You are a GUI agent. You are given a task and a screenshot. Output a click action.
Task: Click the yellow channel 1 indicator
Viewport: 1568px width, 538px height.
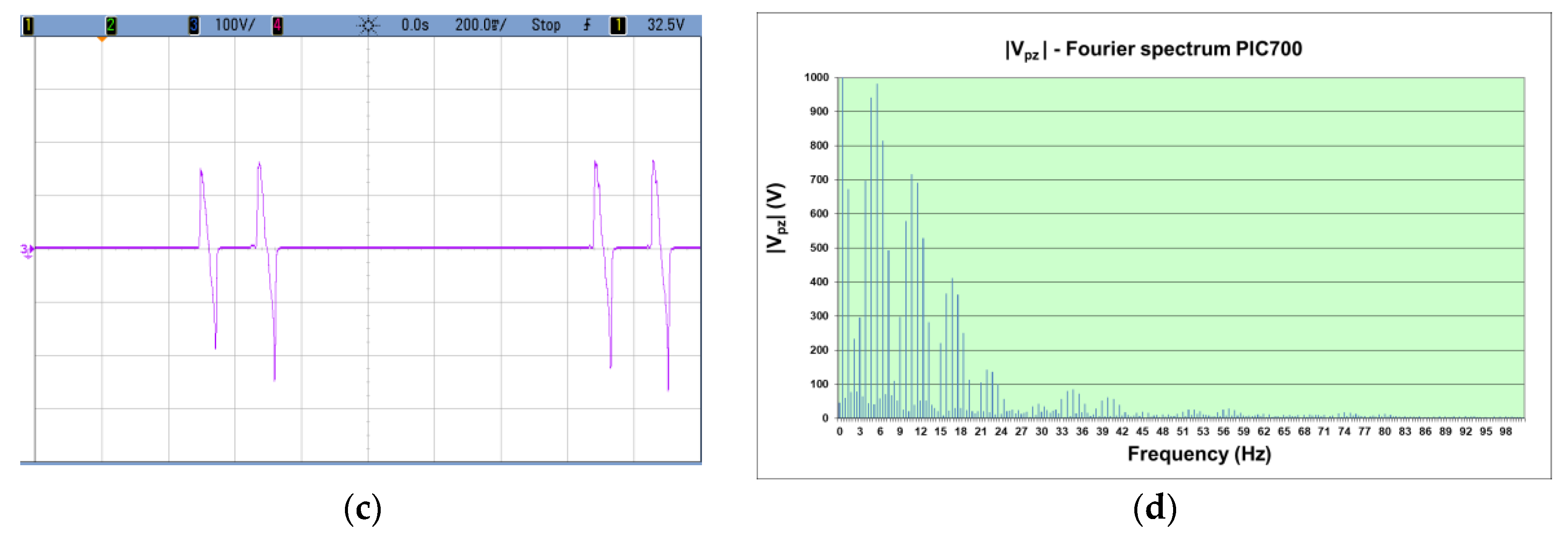(28, 25)
